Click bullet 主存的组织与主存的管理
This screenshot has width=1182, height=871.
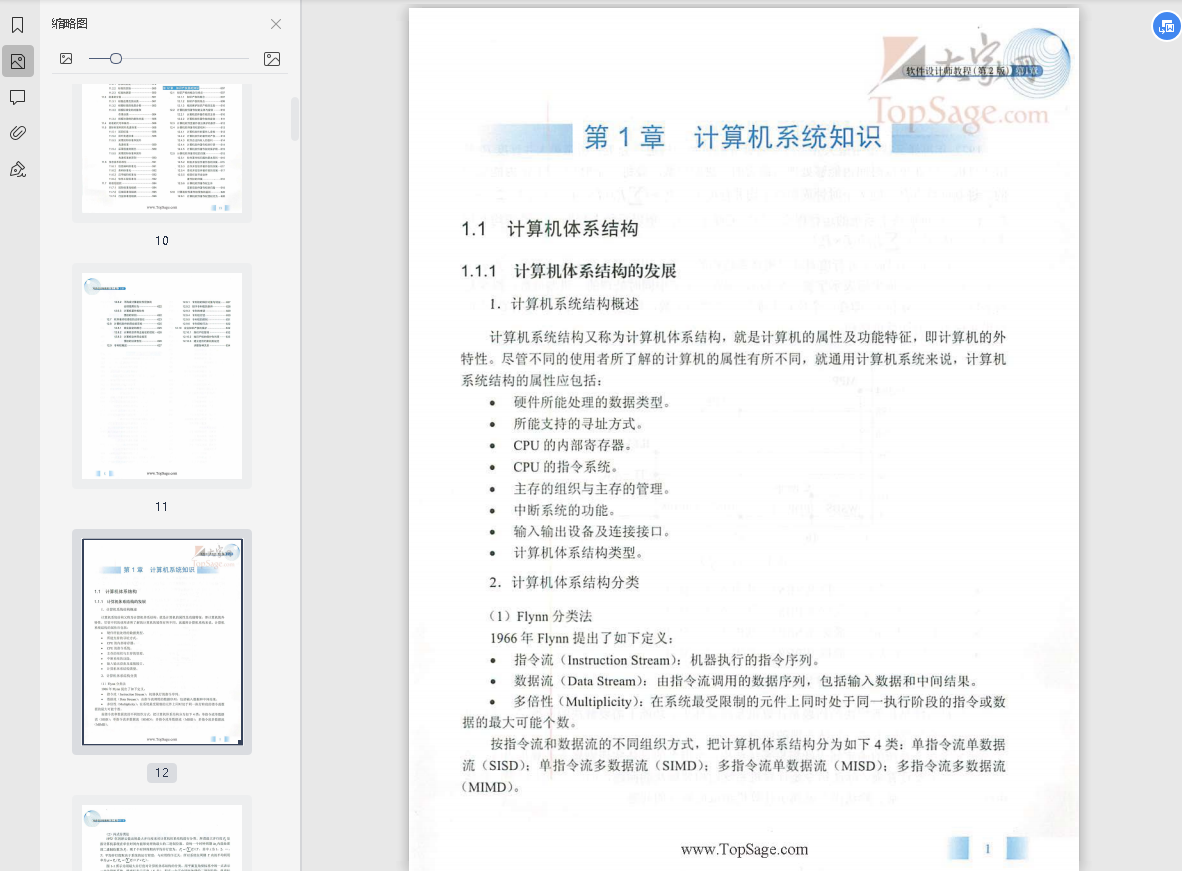pyautogui.click(x=592, y=489)
